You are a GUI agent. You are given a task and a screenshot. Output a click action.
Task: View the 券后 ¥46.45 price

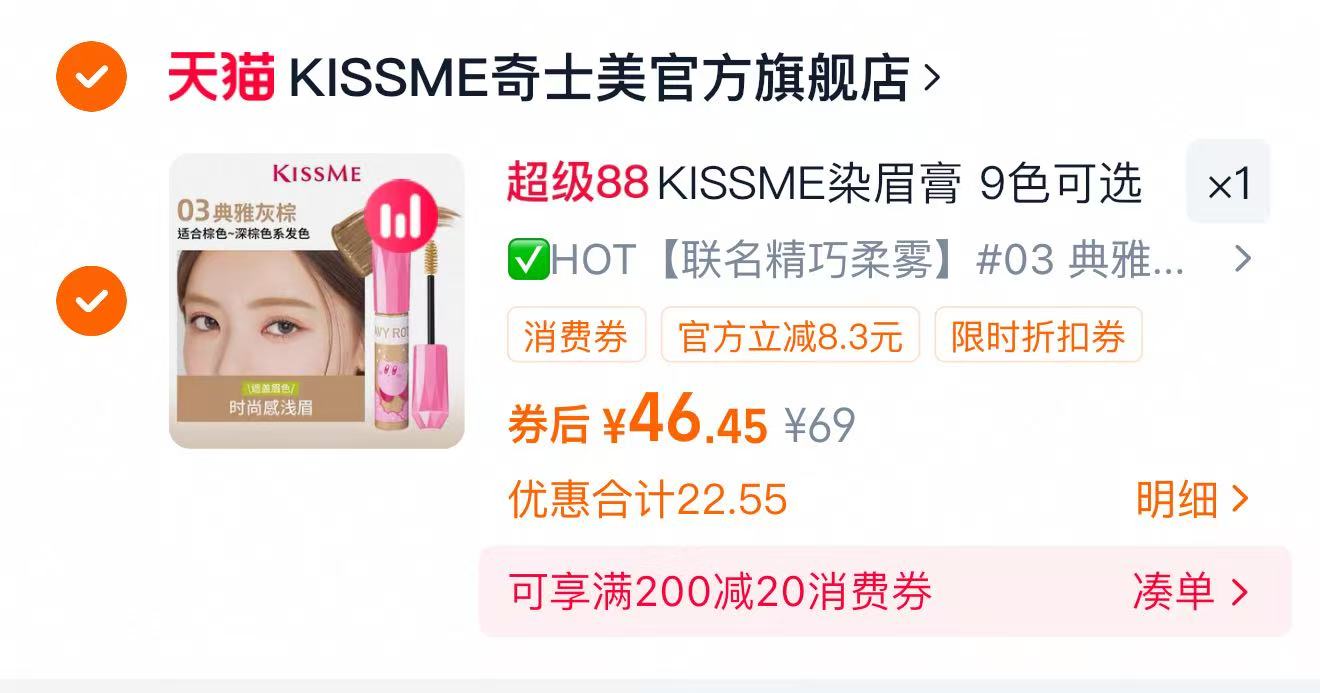coord(638,422)
